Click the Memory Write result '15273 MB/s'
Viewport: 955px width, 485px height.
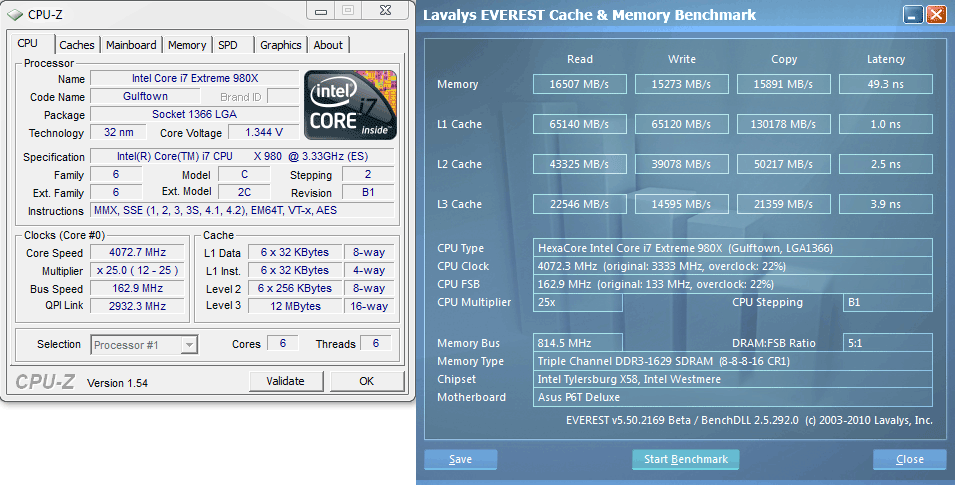(682, 84)
